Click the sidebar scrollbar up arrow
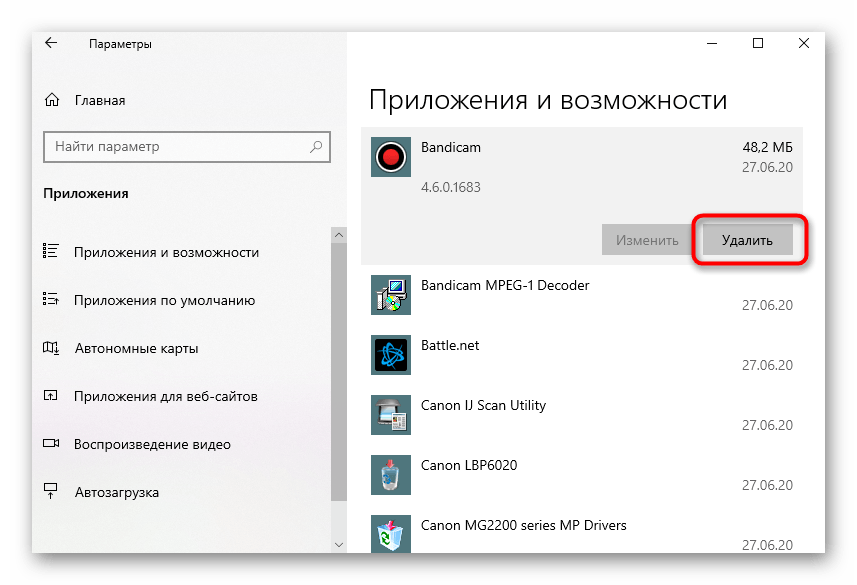This screenshot has height=585, width=857. point(339,235)
